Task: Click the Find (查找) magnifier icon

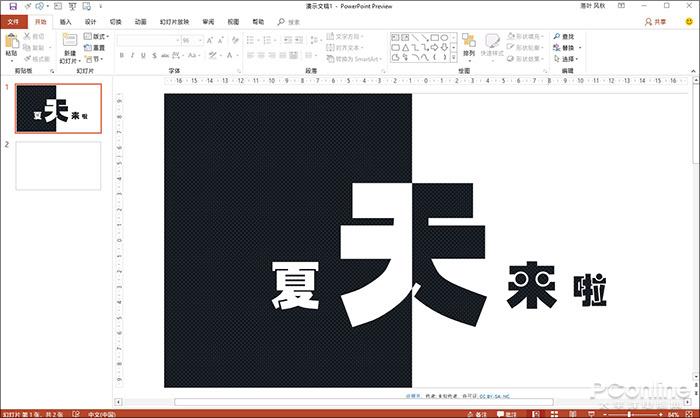Action: click(x=556, y=36)
